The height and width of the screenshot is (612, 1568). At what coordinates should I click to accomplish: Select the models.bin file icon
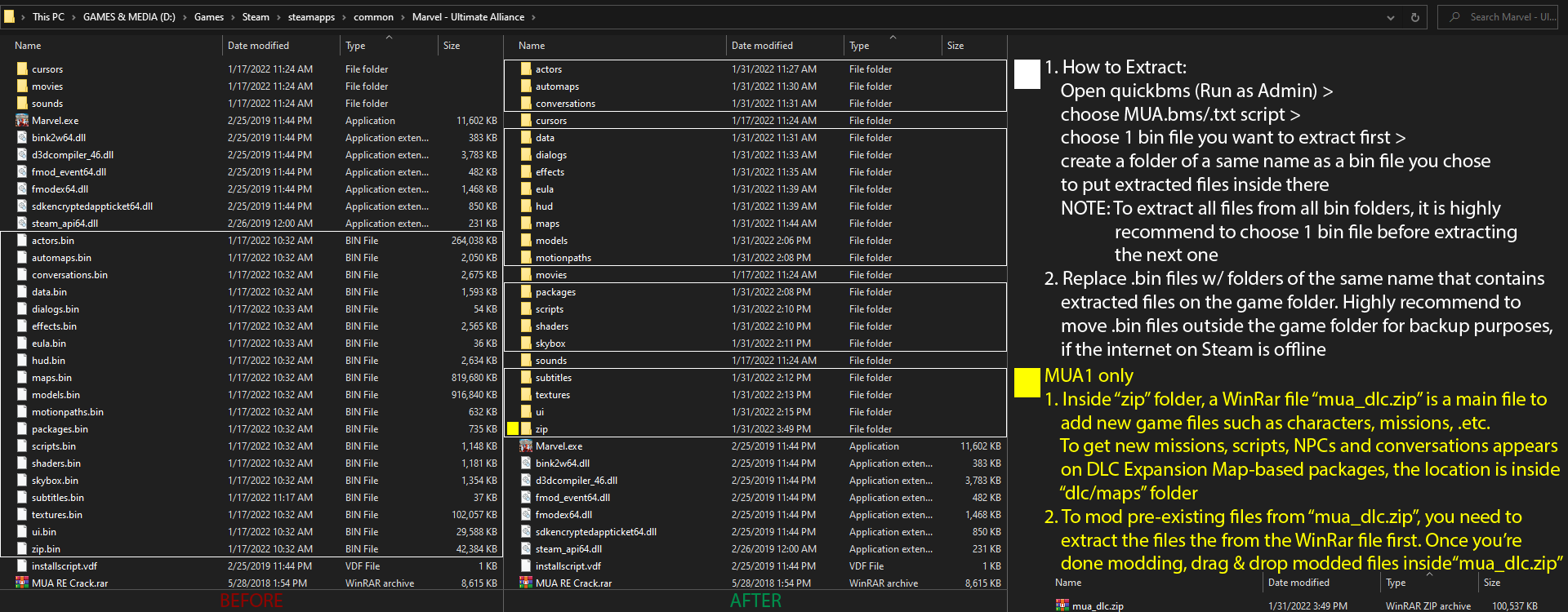coord(22,395)
